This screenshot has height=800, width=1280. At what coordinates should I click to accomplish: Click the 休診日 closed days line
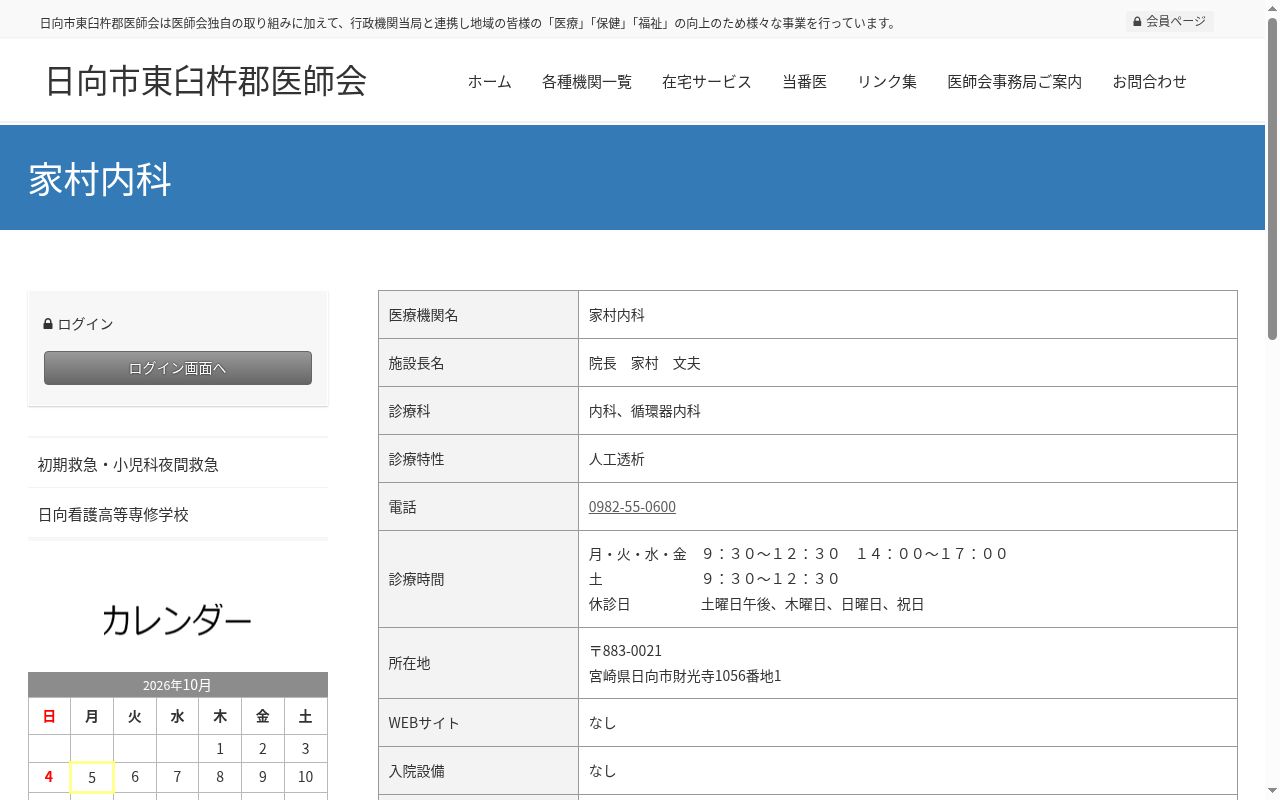click(x=757, y=604)
